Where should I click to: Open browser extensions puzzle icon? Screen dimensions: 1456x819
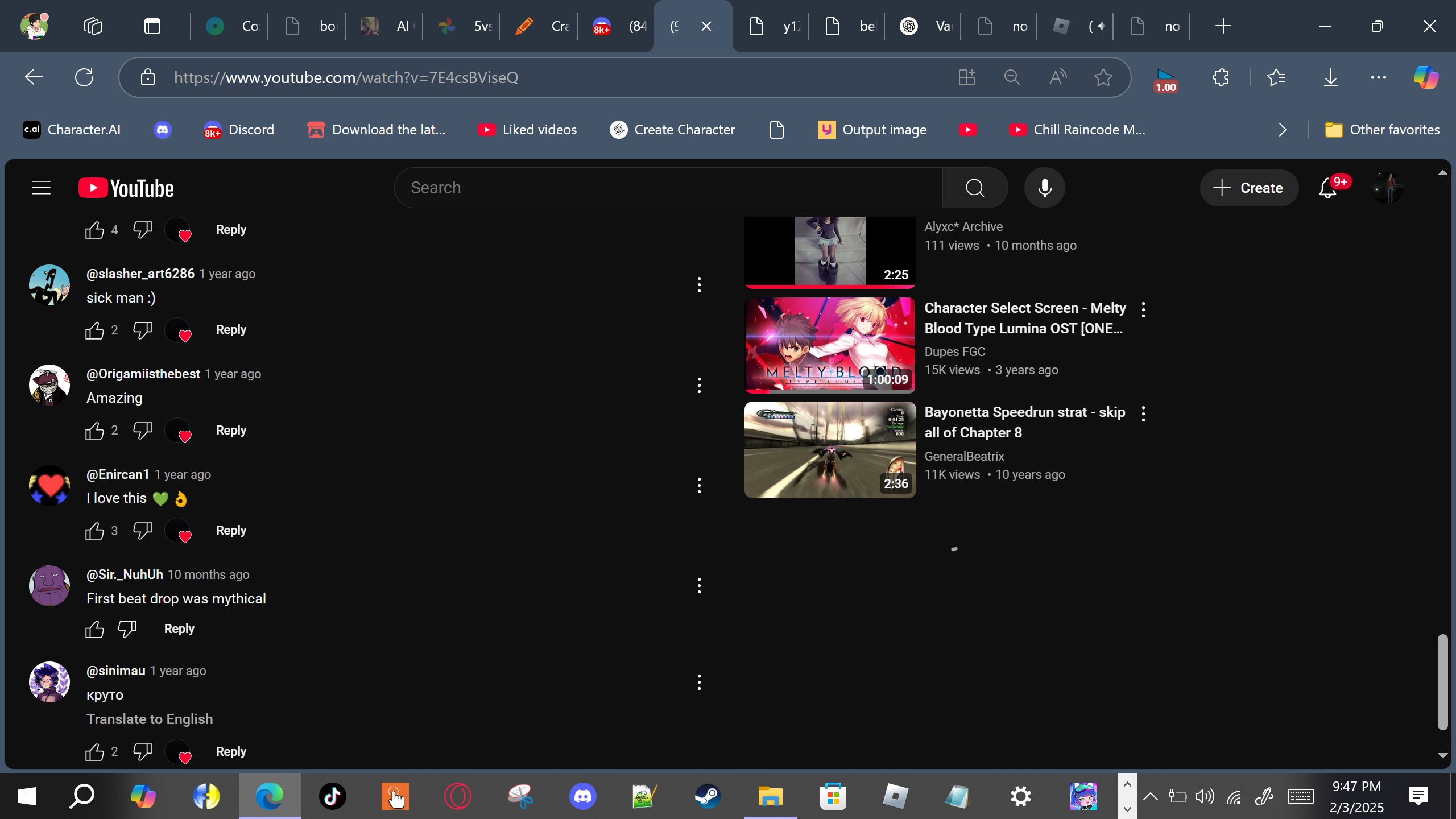tap(1221, 77)
